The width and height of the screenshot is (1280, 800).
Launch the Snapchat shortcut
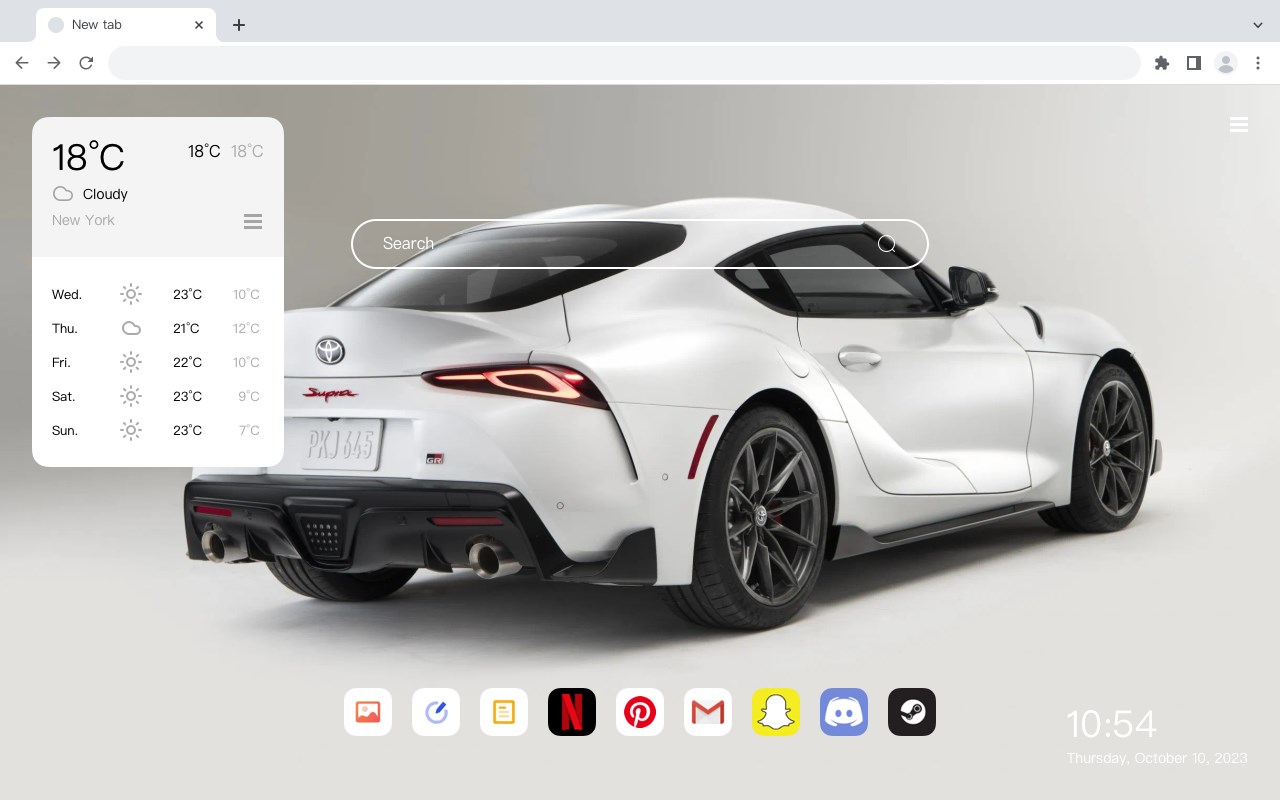click(776, 712)
